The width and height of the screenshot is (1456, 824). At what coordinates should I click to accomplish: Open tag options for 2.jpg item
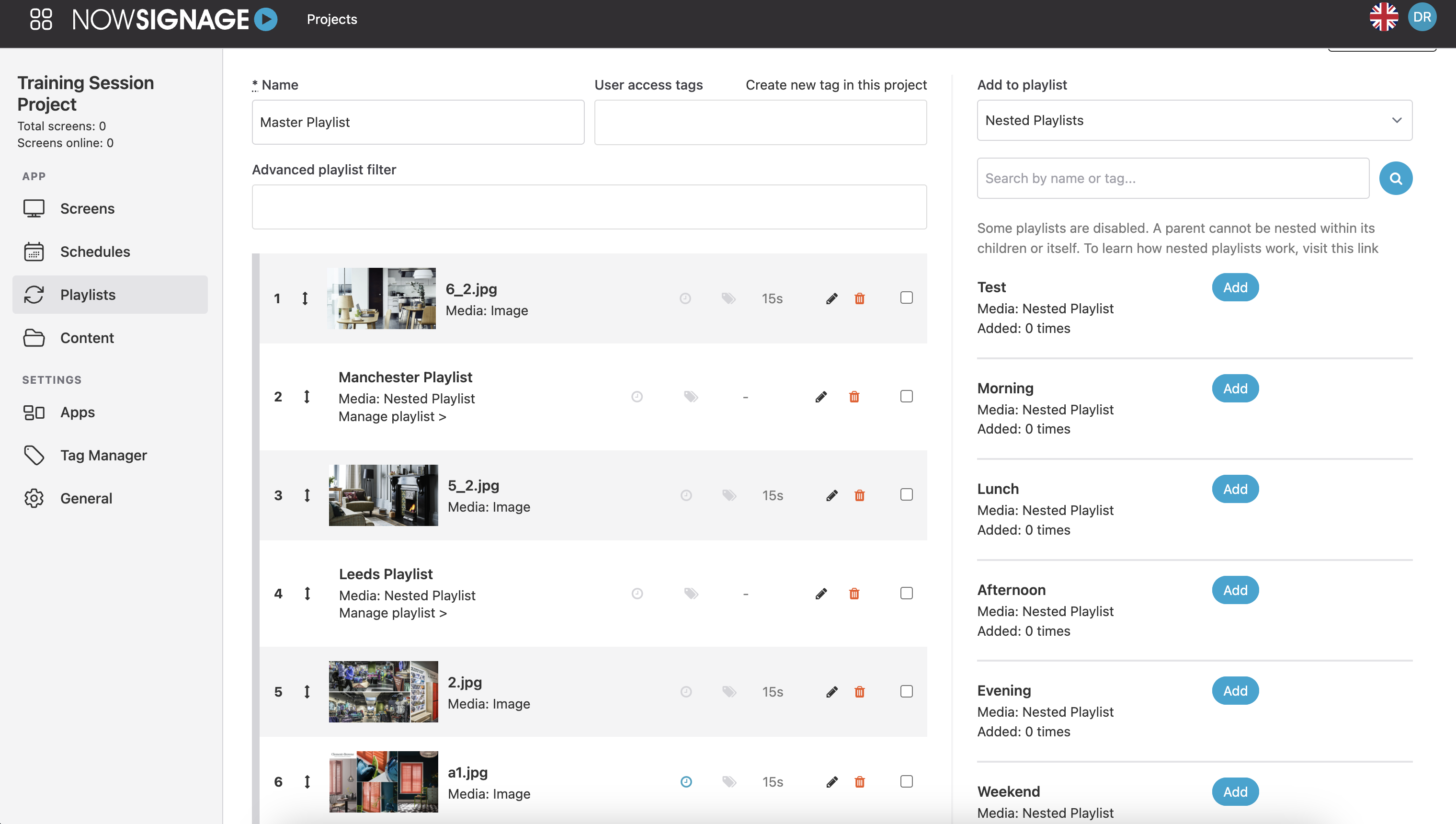point(728,692)
